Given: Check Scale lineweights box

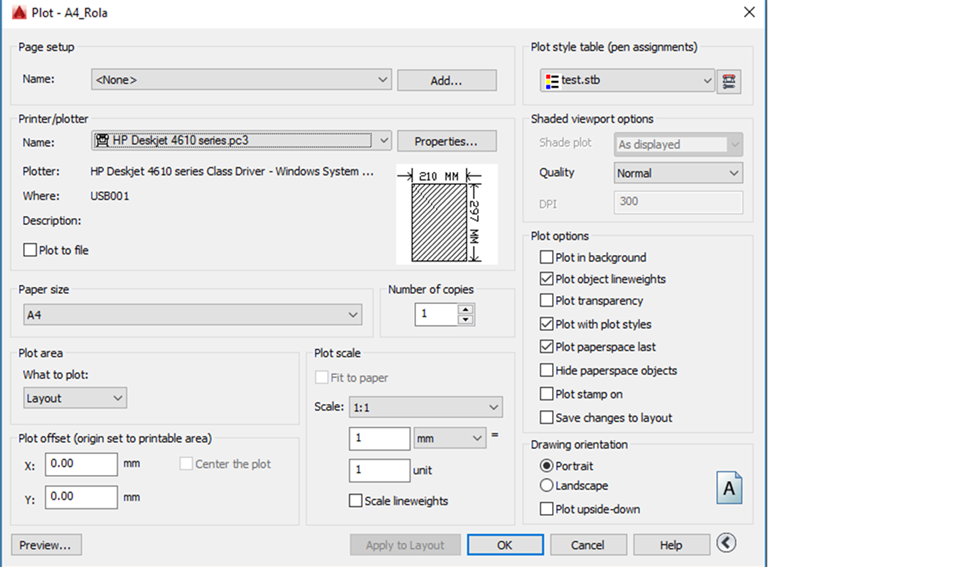Looking at the screenshot, I should [356, 501].
